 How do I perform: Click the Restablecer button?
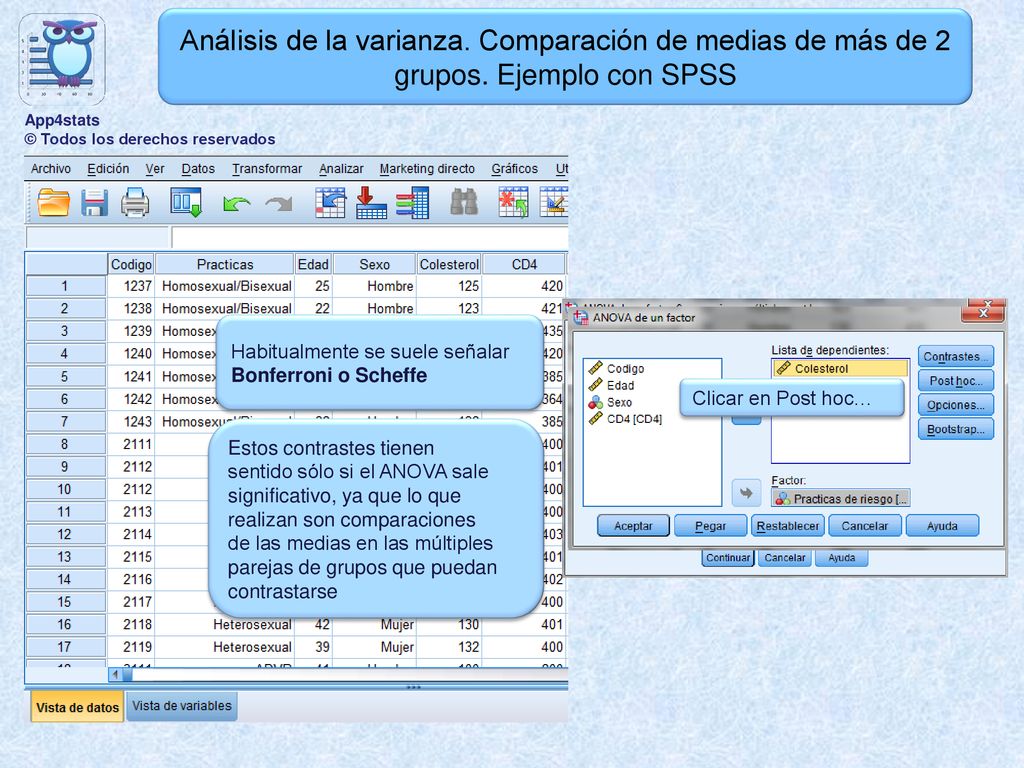click(x=788, y=526)
